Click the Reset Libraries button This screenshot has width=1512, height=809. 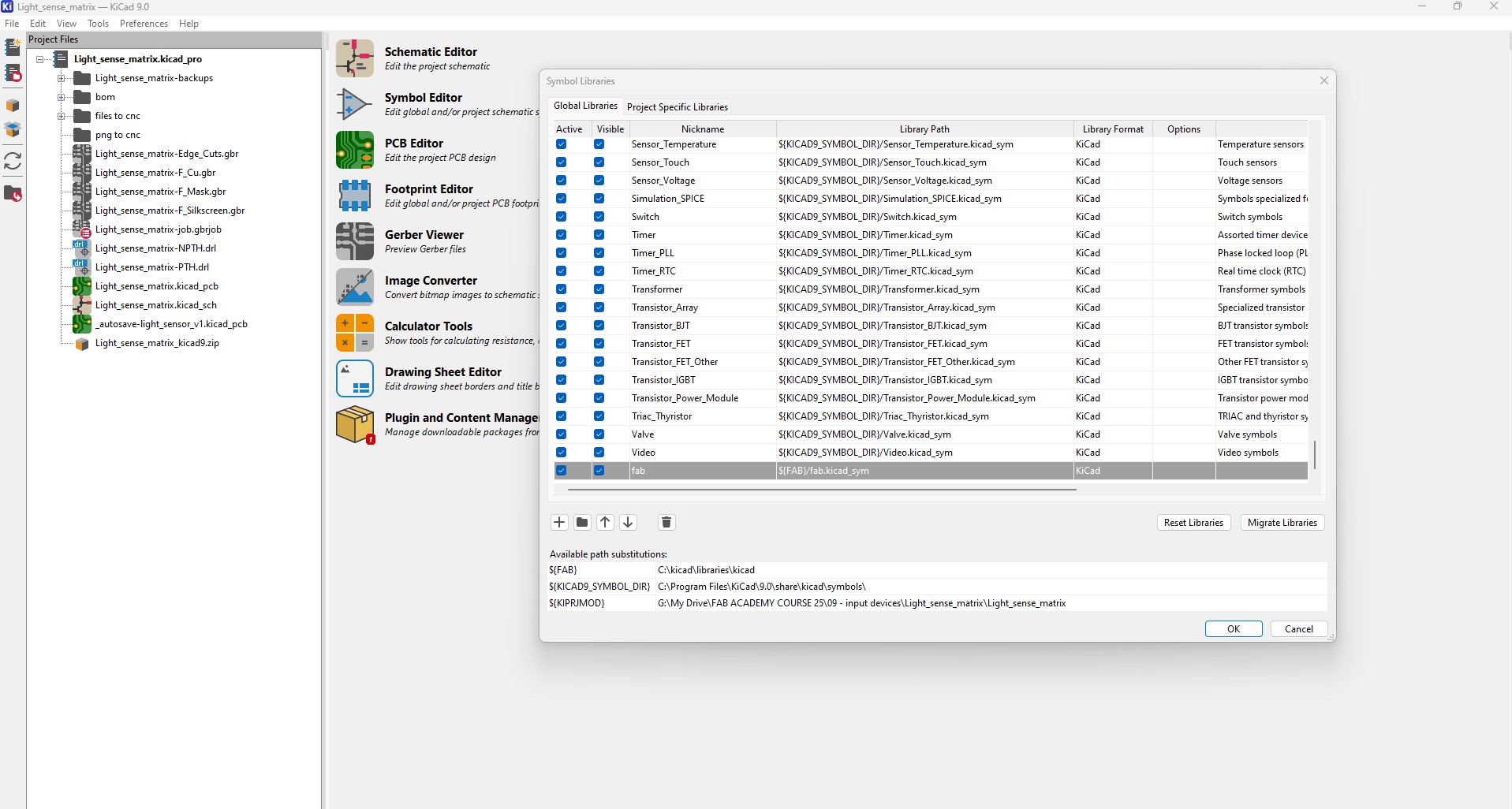(x=1193, y=522)
